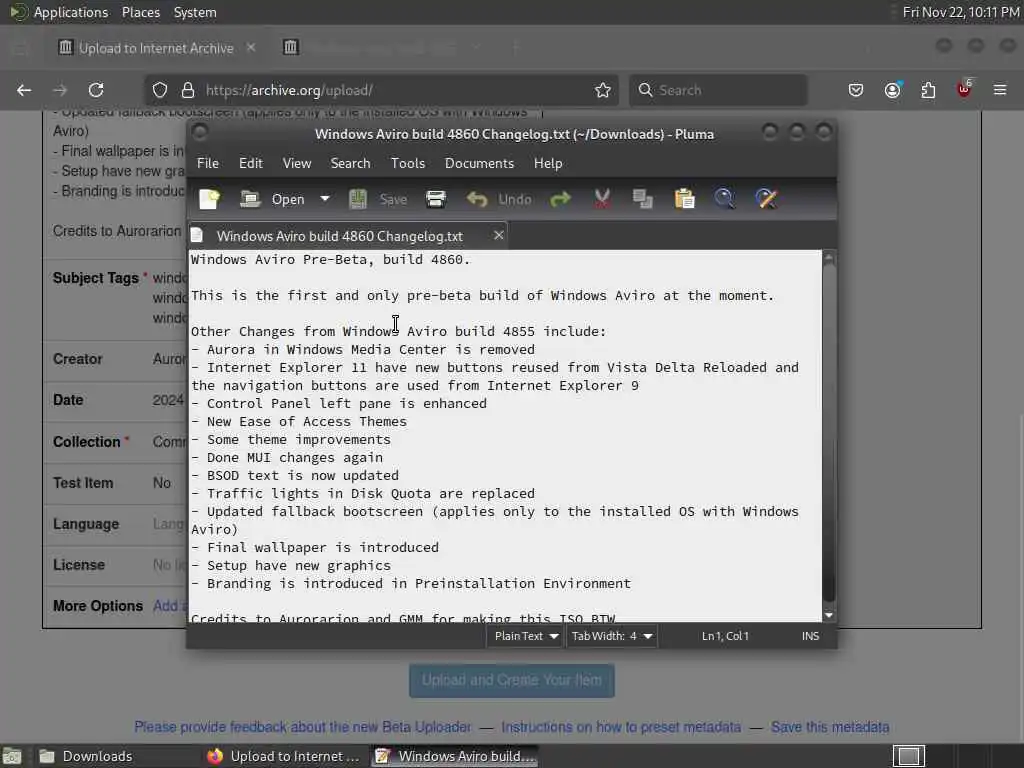This screenshot has width=1024, height=768.
Task: Open Firefox account icon
Action: coord(892,90)
